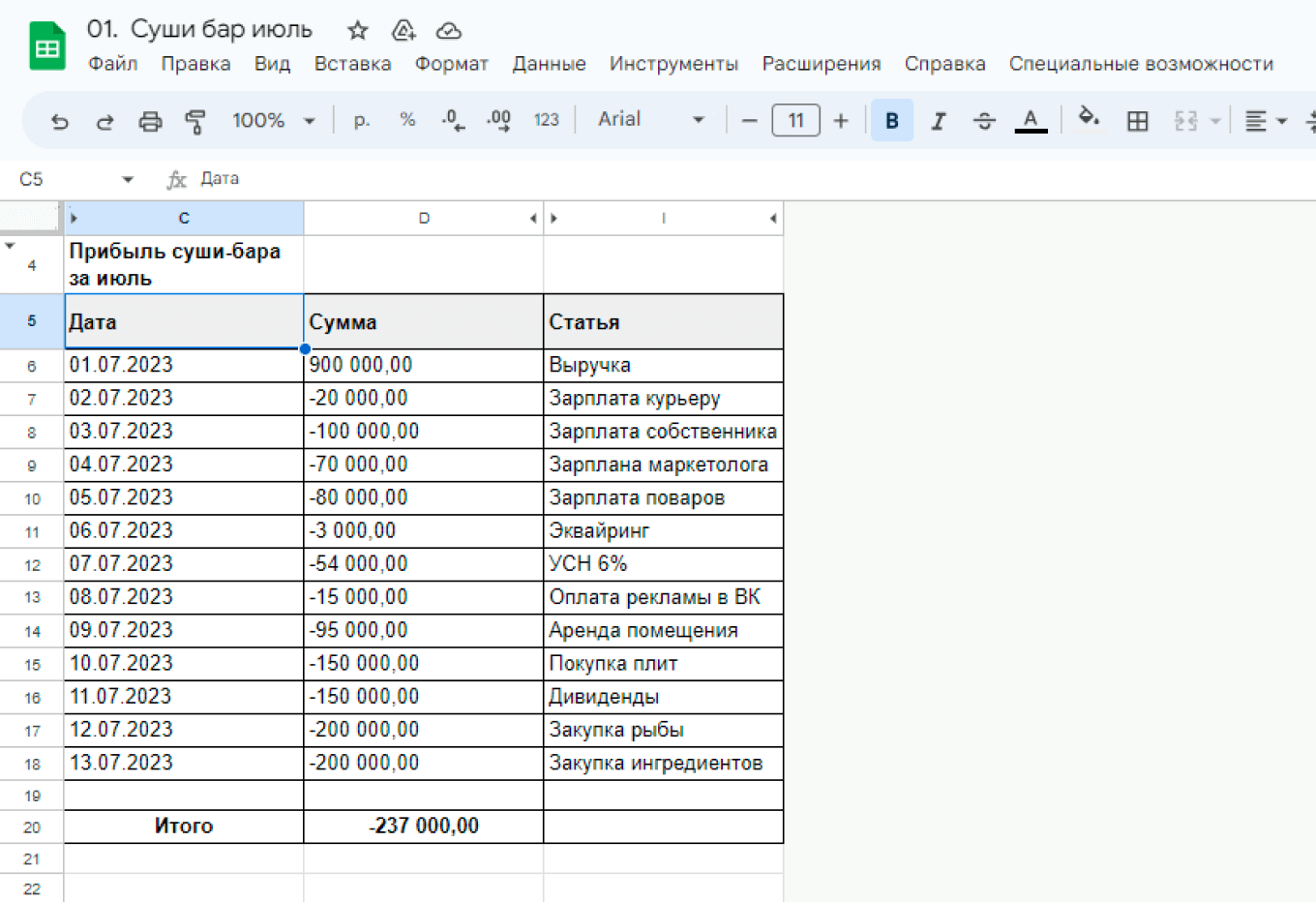Open the Borders grid icon
Viewport: 1316px width, 902px height.
point(1138,121)
